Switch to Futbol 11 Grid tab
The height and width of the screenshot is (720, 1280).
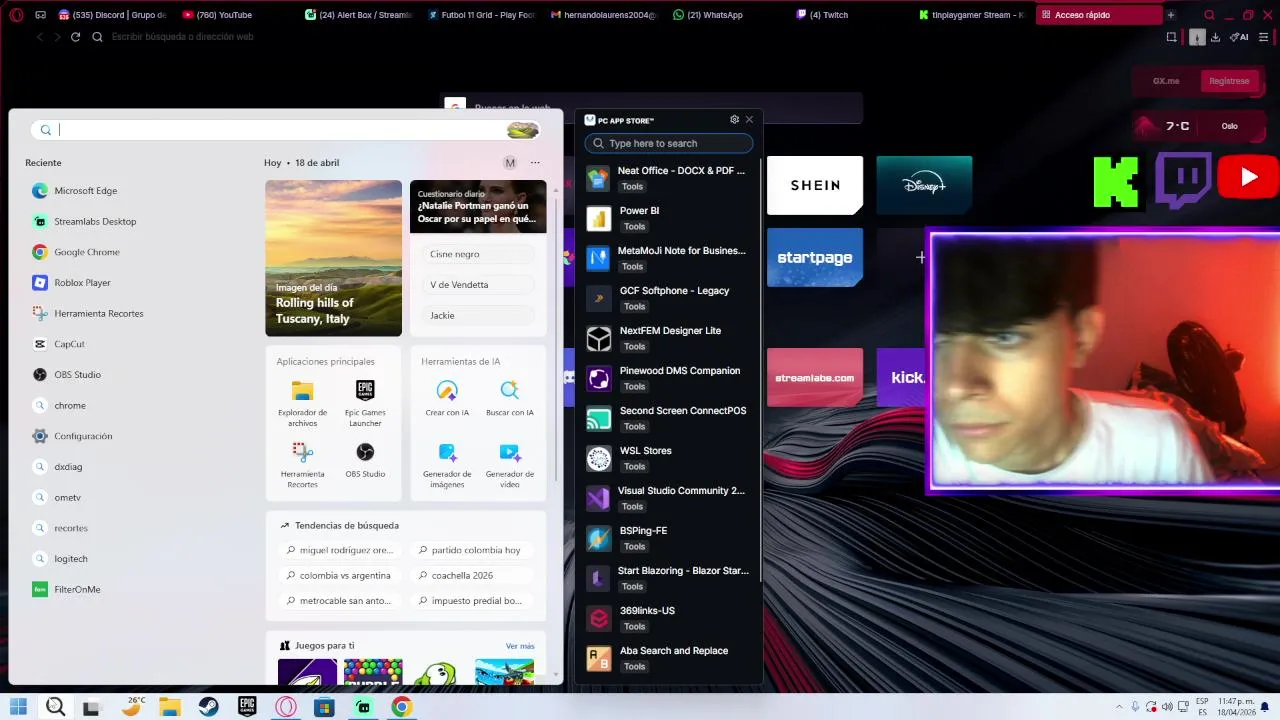coord(480,15)
